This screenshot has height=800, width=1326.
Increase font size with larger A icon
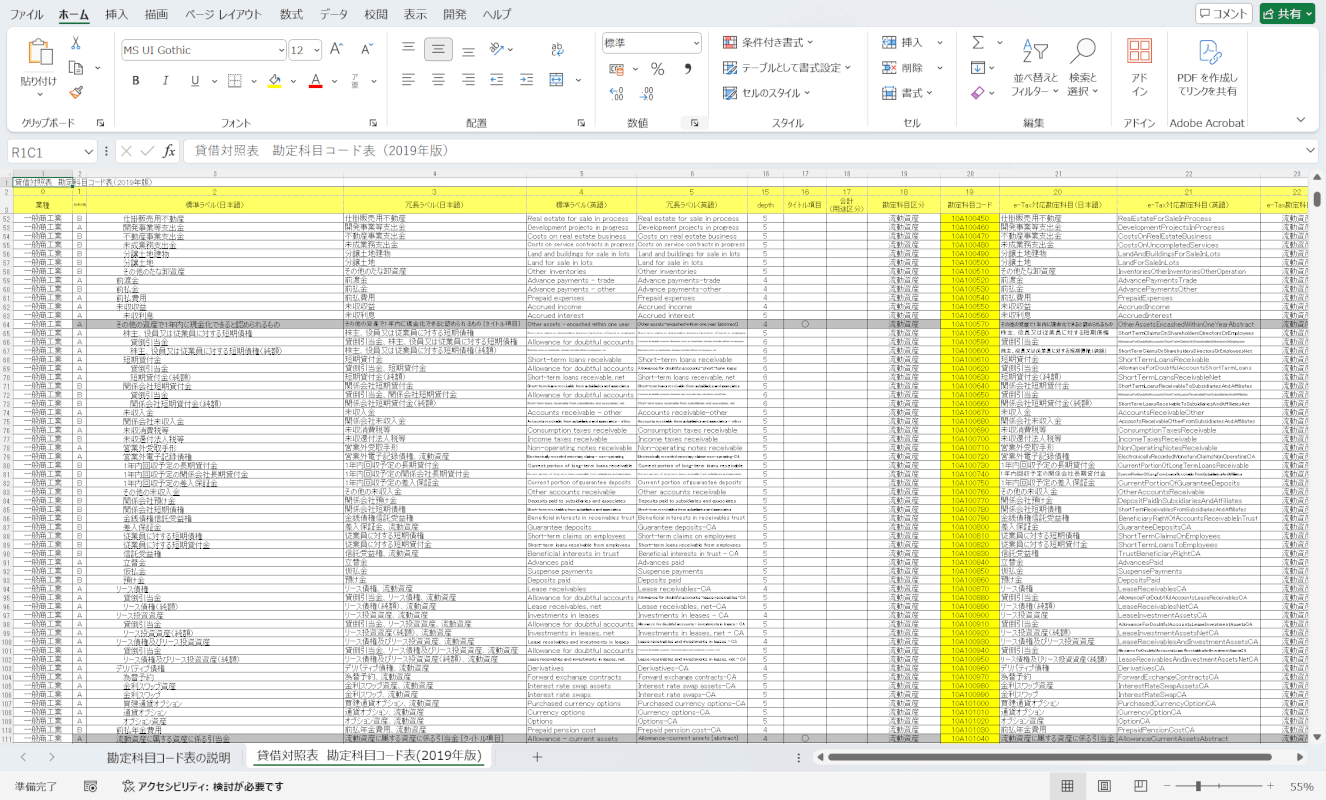click(x=334, y=50)
